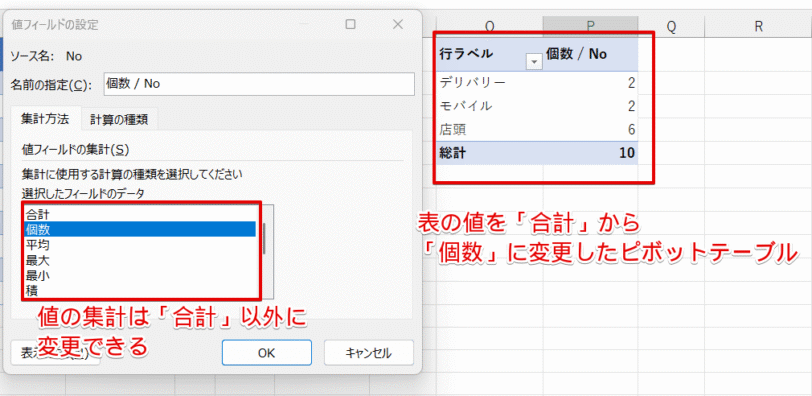The width and height of the screenshot is (812, 396).
Task: Click the キャンセル button
Action: 369,353
